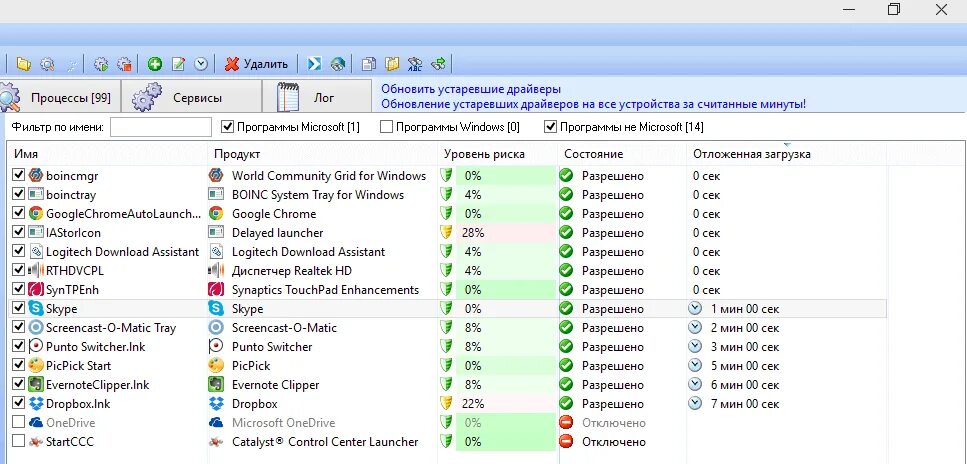Open the driver update link mentioning считанные минуты
Image resolution: width=967 pixels, height=464 pixels.
(593, 104)
